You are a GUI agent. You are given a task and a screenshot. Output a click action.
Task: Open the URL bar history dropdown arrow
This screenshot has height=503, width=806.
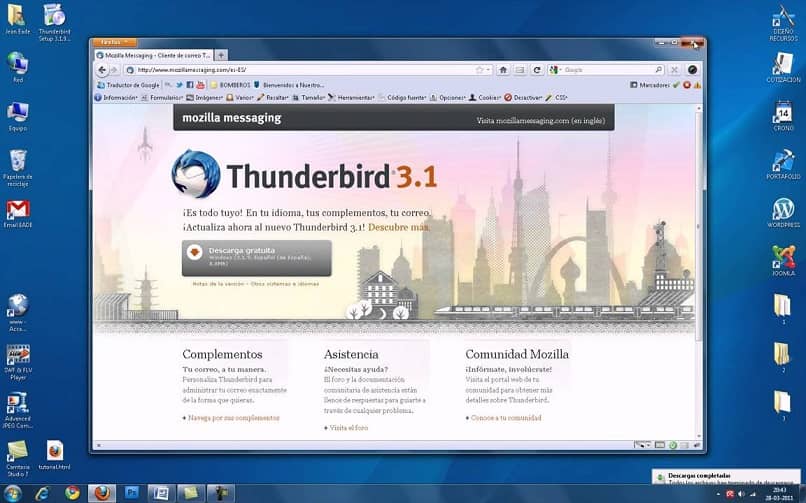488,70
